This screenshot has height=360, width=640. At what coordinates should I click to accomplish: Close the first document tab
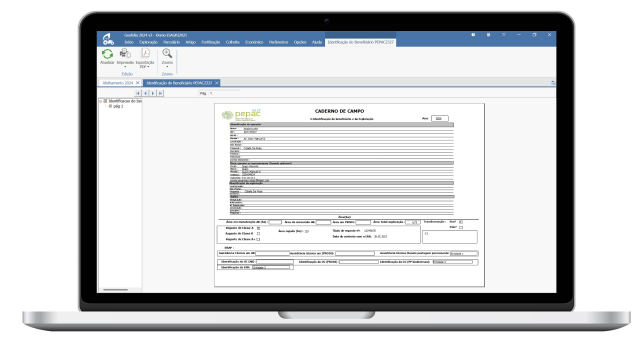138,83
